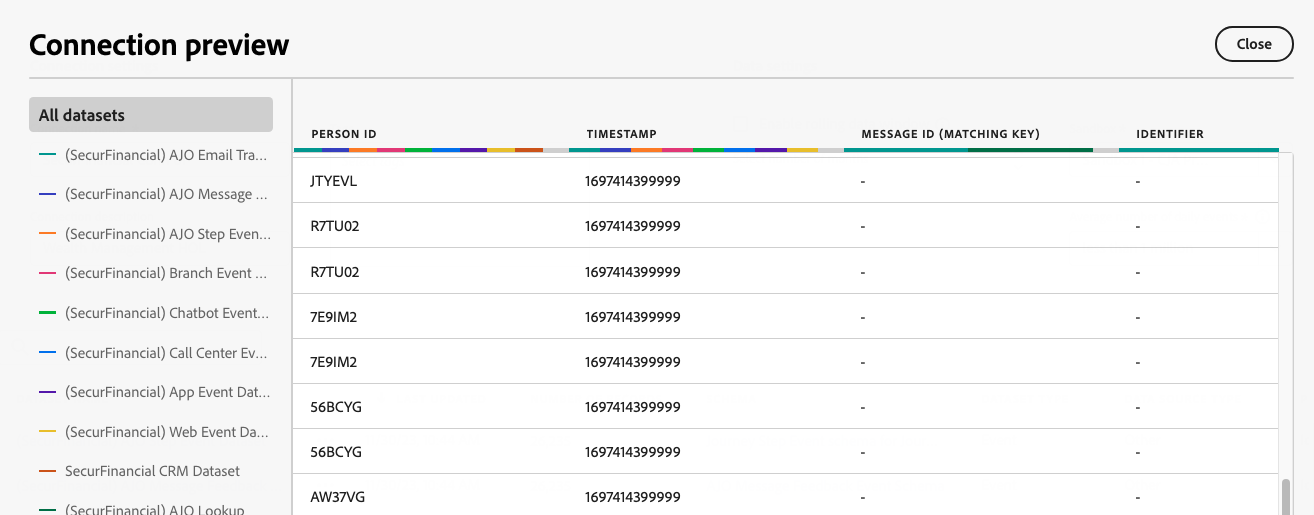
Task: Click the vertical scrollbar thumb of the table
Action: pyautogui.click(x=1286, y=497)
